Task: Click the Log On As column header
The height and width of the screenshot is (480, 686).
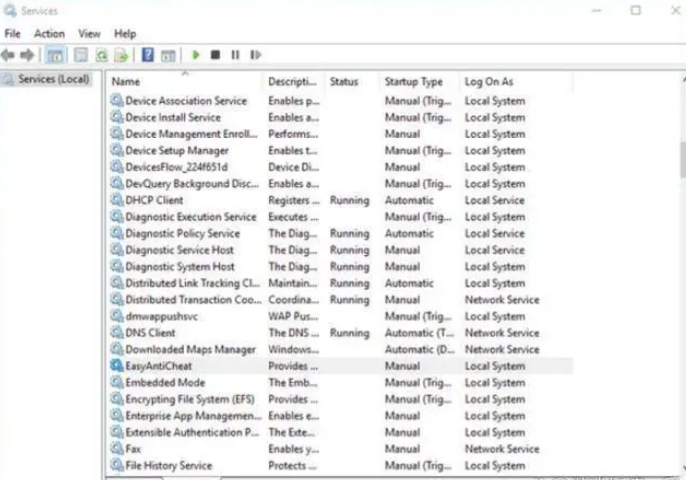Action: pos(489,81)
